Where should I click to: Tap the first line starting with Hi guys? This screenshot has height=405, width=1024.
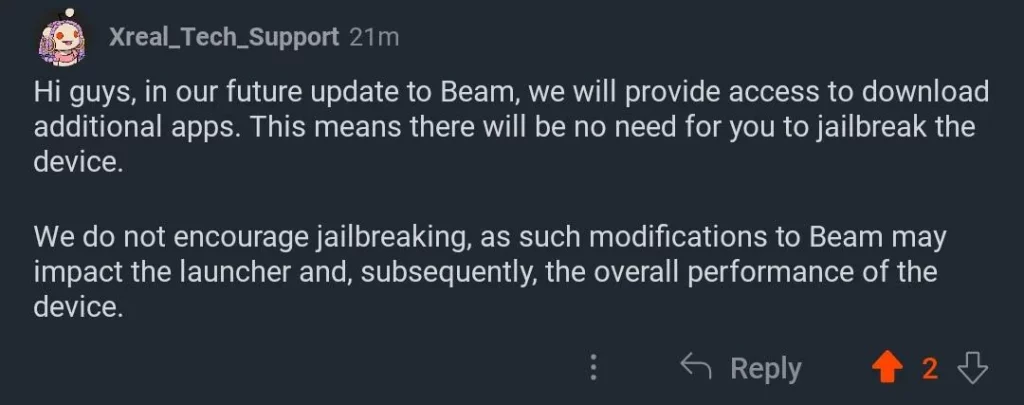[x=511, y=93]
